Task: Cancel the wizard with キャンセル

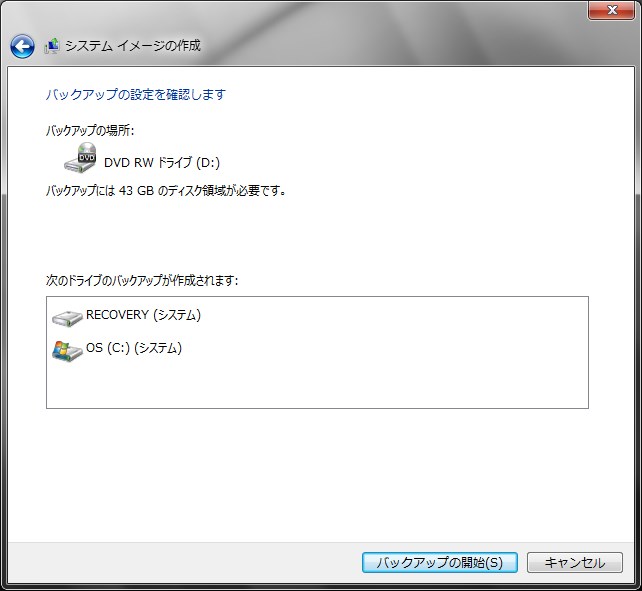Action: pos(574,562)
